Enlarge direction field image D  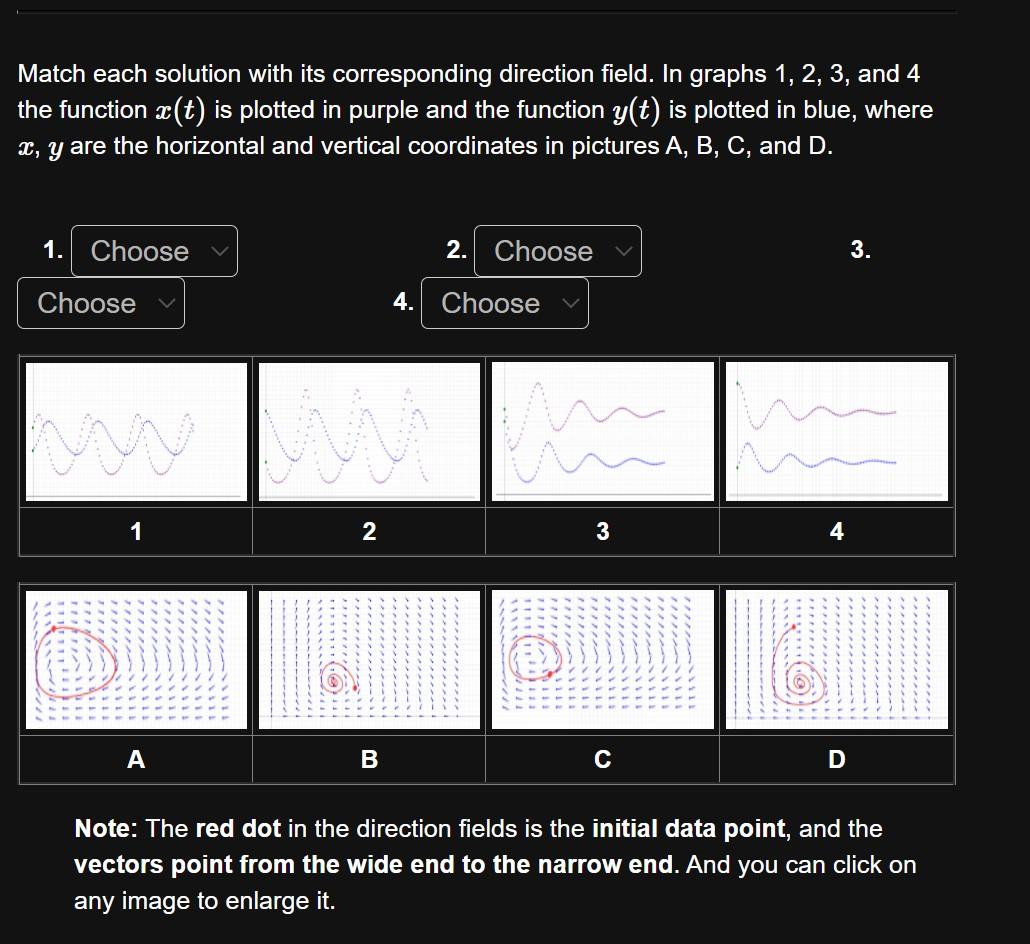tap(835, 660)
